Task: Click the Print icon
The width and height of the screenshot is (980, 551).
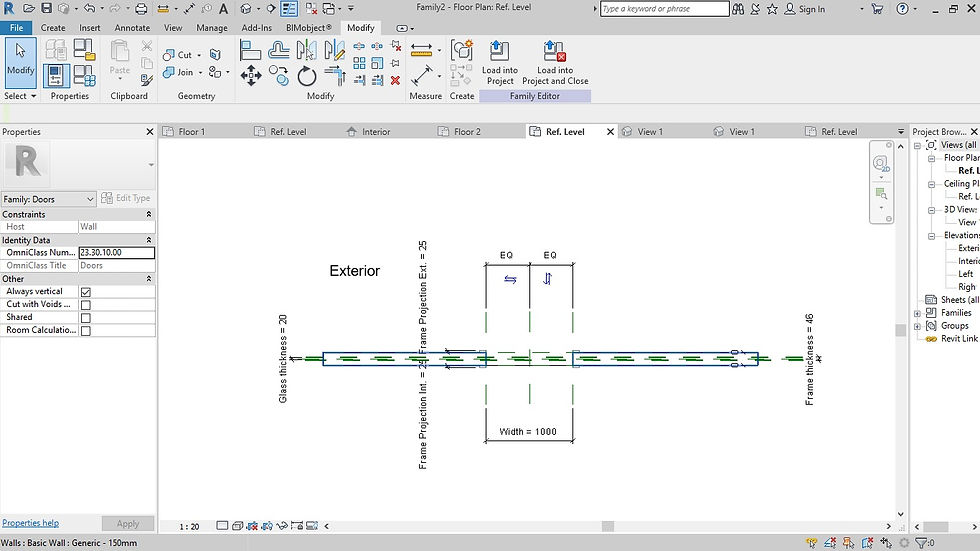Action: 141,9
